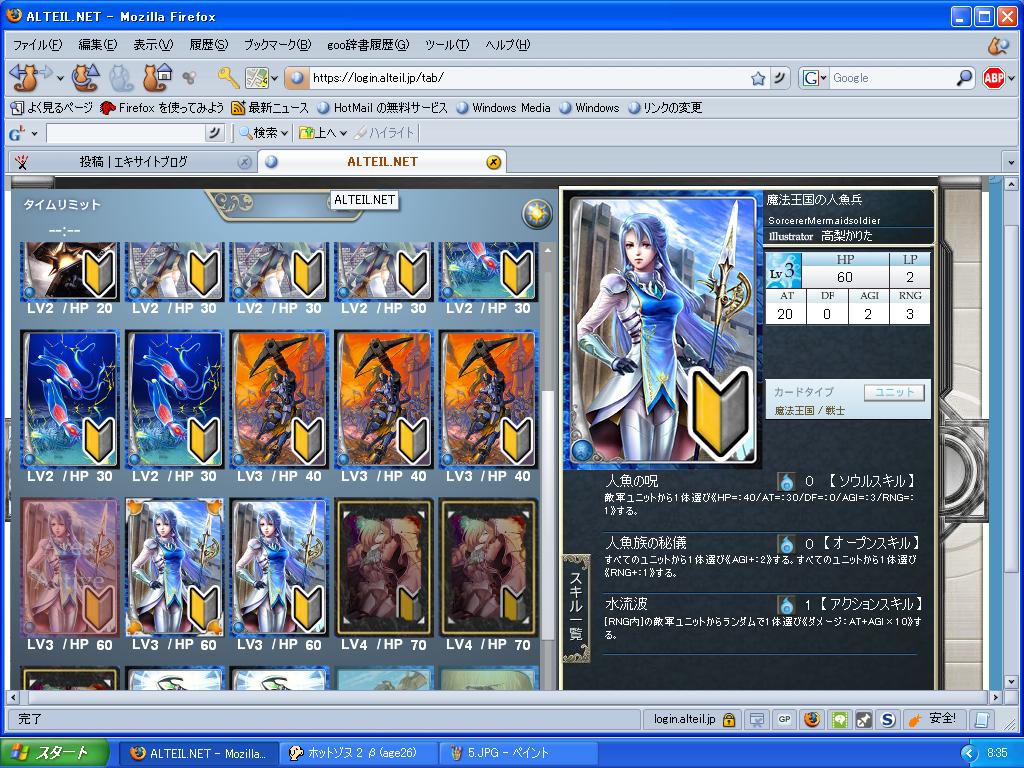Open the ヘルプ menu
The image size is (1024, 768).
click(507, 44)
